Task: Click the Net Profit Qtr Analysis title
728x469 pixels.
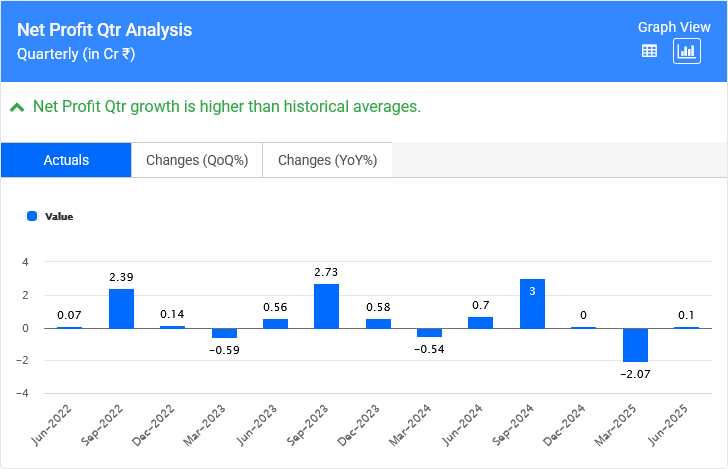Action: (105, 30)
